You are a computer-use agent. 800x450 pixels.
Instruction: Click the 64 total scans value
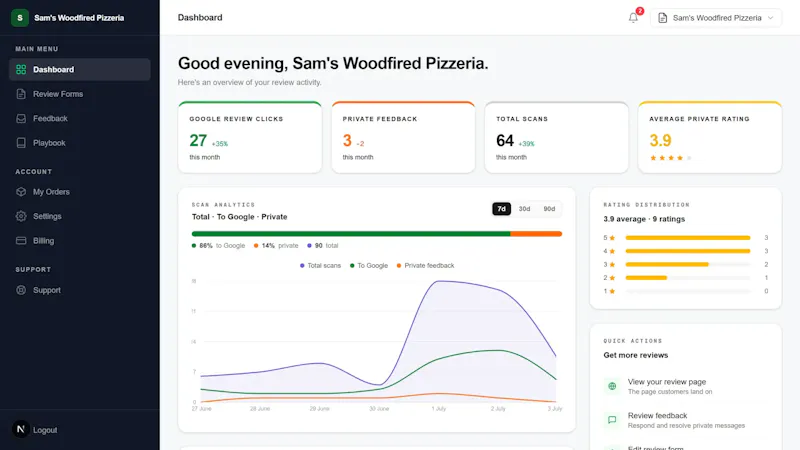pyautogui.click(x=505, y=140)
